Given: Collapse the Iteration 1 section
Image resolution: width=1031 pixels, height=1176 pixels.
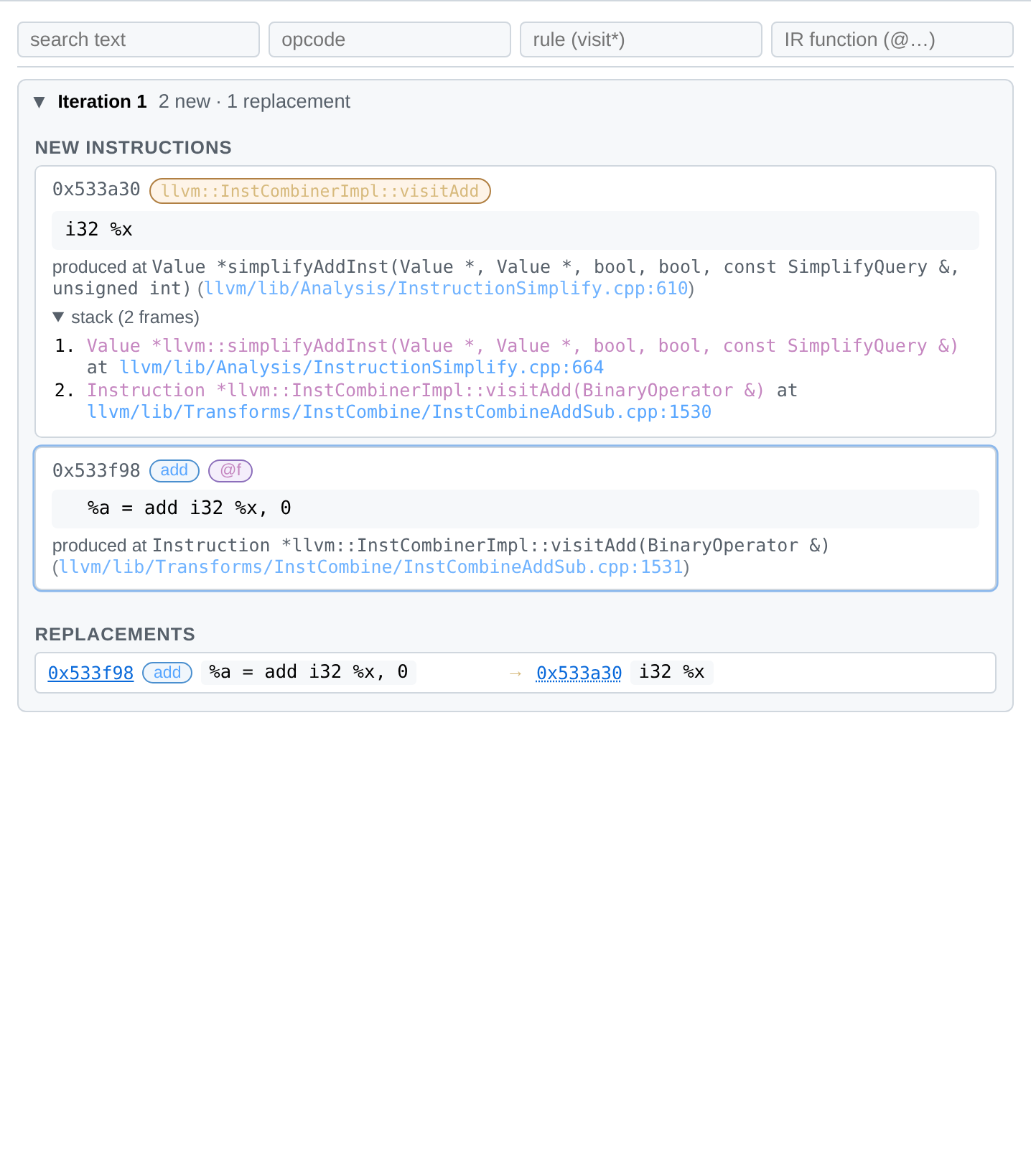Looking at the screenshot, I should 39,102.
